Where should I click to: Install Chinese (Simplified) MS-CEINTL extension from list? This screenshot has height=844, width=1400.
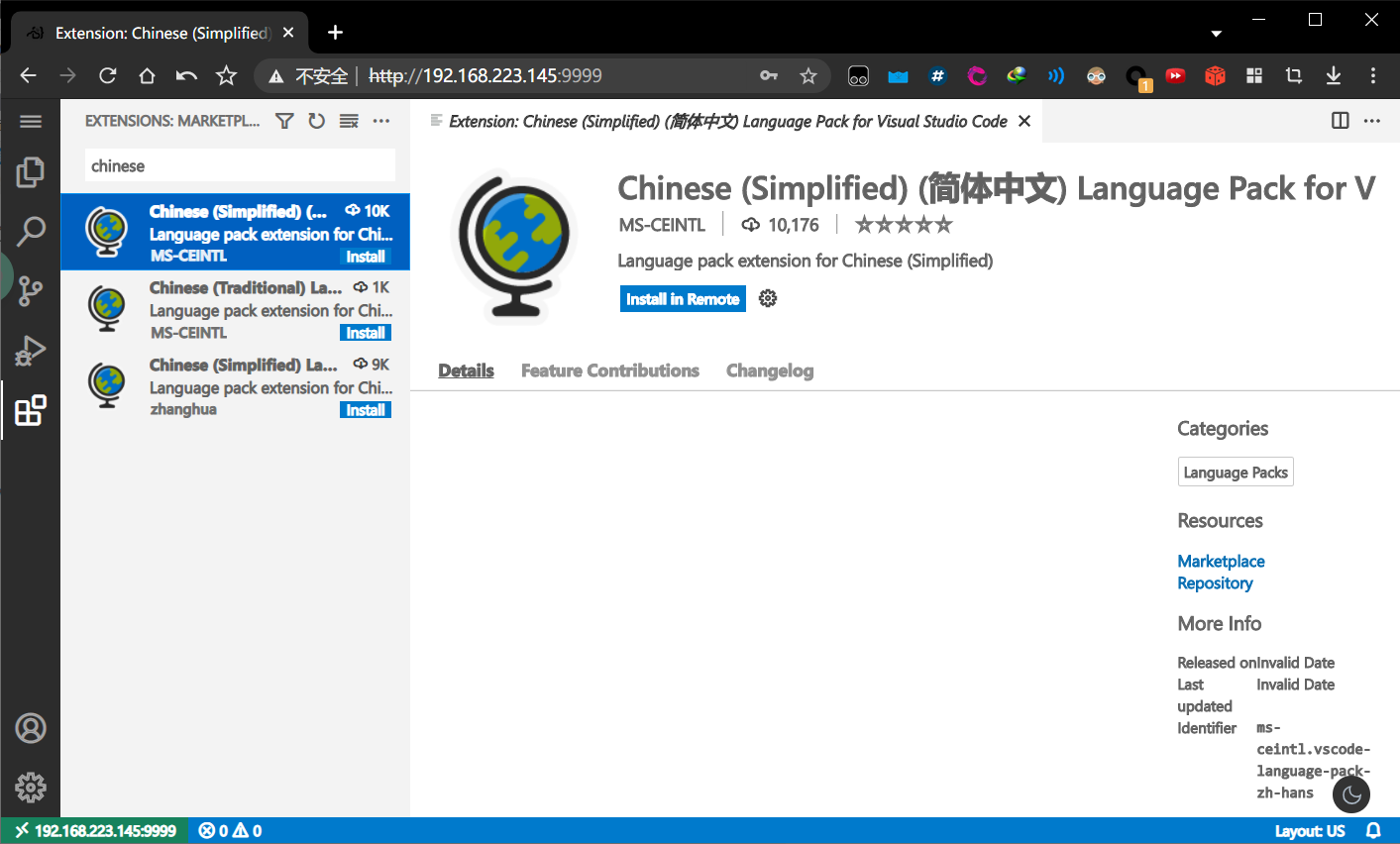tap(366, 257)
